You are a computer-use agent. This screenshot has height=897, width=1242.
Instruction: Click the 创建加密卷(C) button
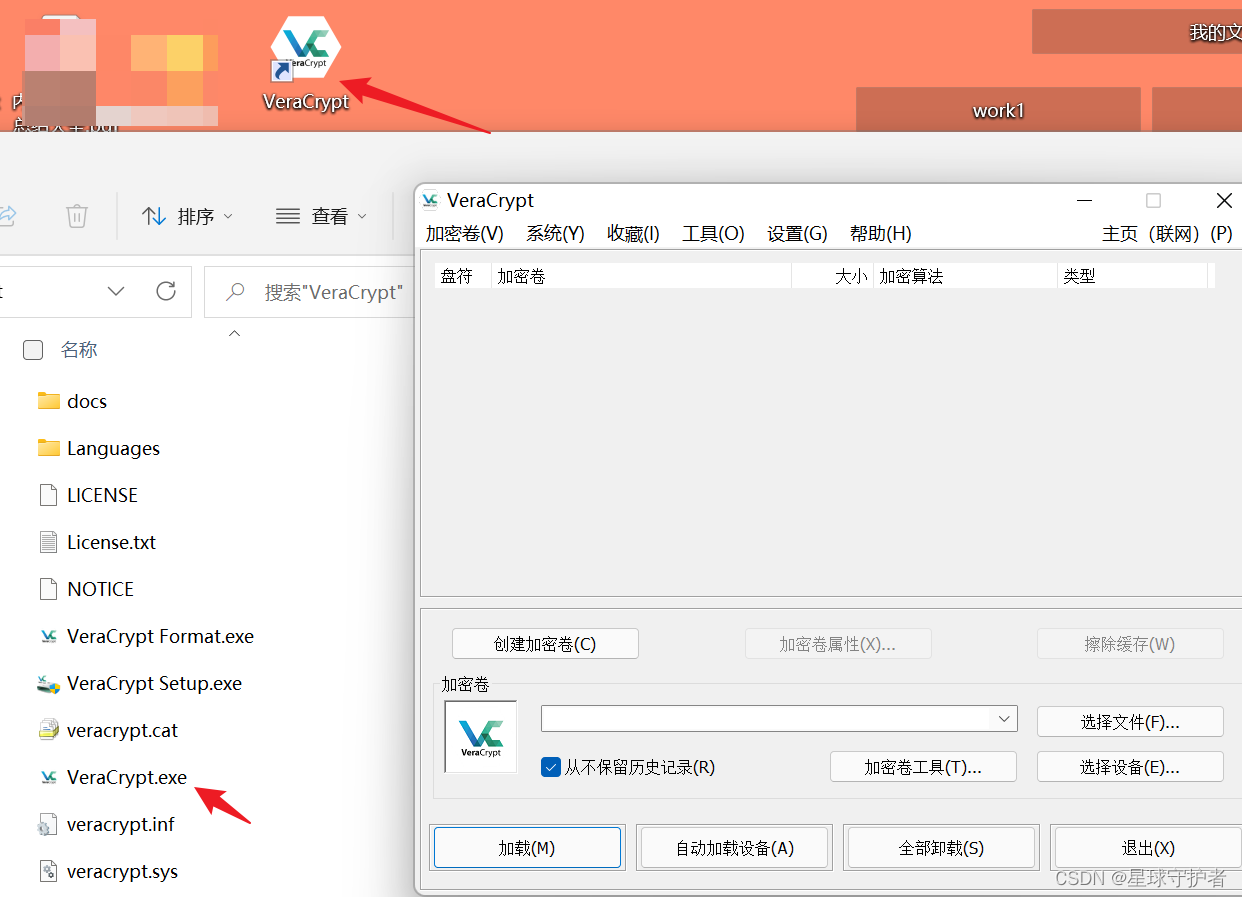tap(545, 644)
